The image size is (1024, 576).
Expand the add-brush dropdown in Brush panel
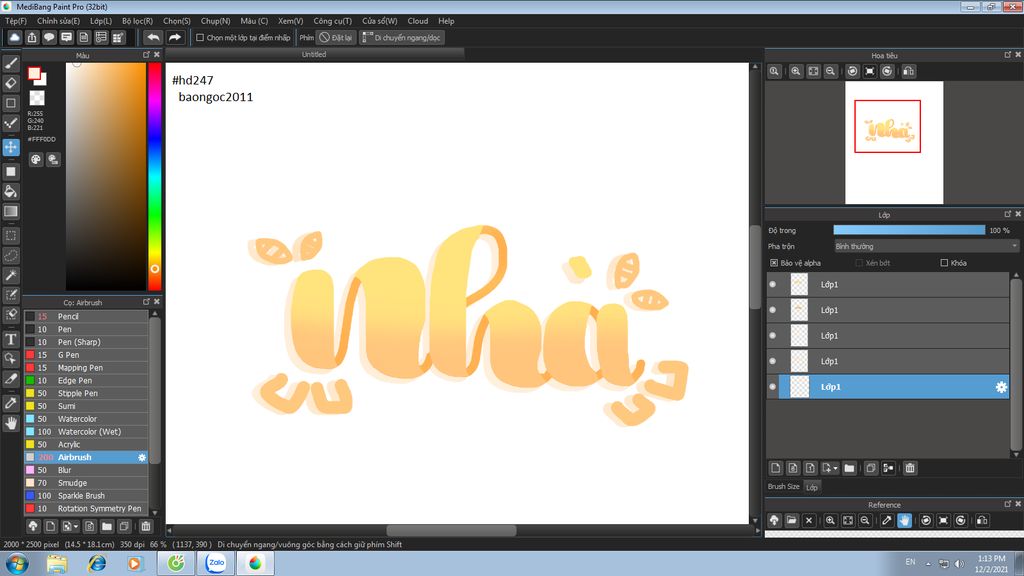[70, 526]
